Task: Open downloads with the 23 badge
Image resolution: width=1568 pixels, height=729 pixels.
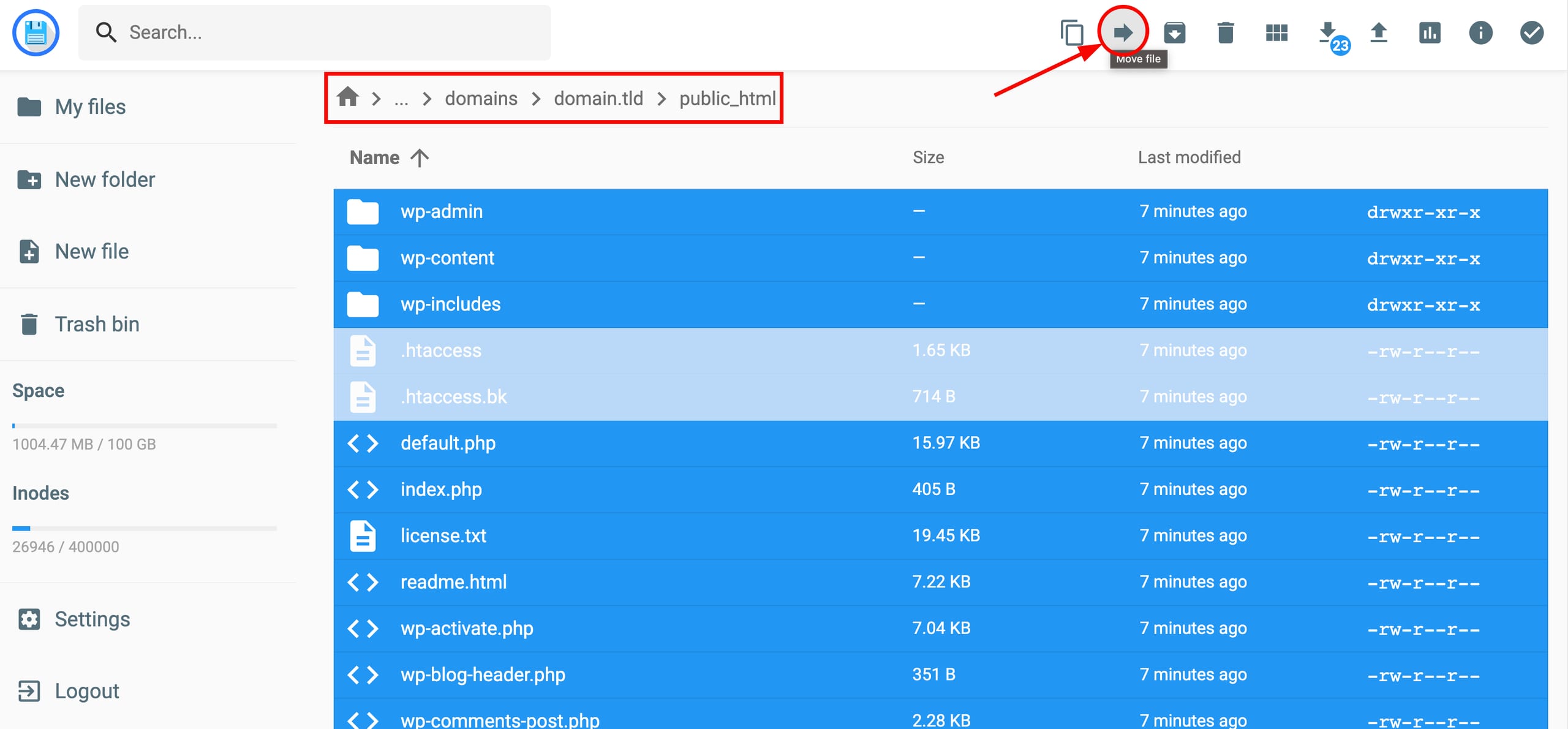Action: 1327,33
